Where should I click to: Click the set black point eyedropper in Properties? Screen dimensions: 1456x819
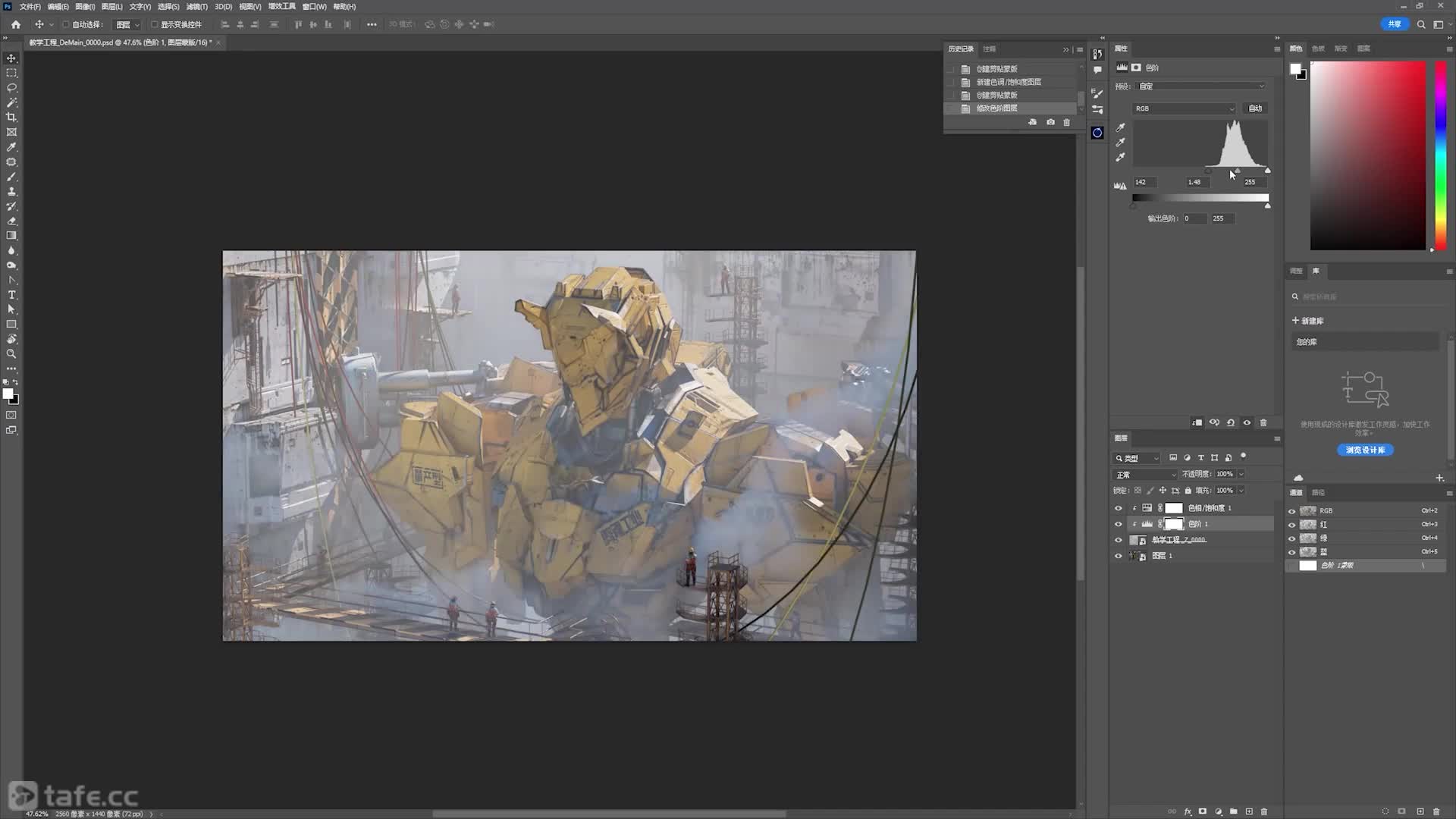tap(1120, 127)
